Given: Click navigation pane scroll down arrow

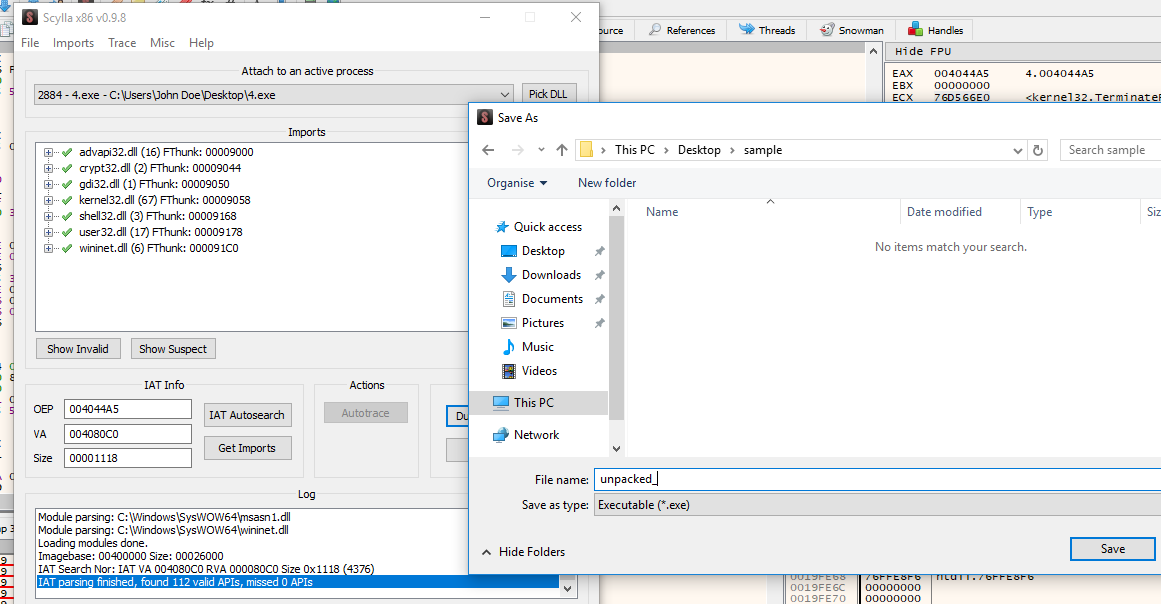Looking at the screenshot, I should point(616,449).
